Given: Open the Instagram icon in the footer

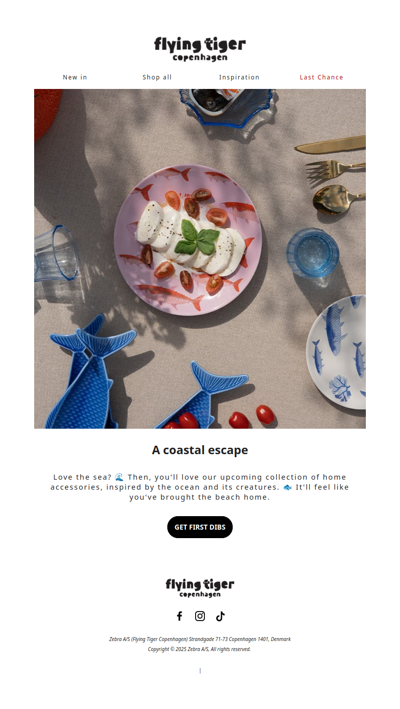Looking at the screenshot, I should pos(200,616).
